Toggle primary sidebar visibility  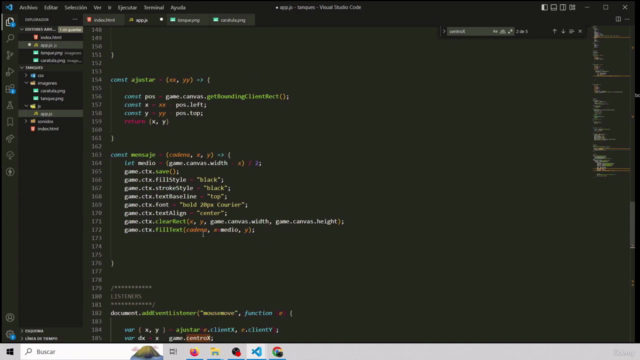pyautogui.click(x=544, y=7)
